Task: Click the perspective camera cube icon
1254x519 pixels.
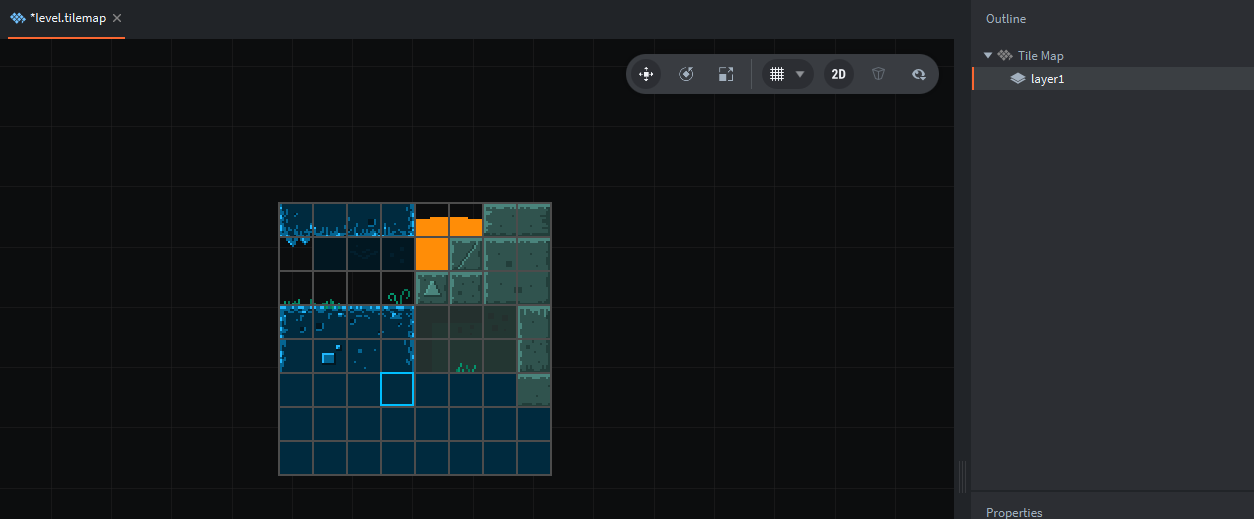Action: (878, 74)
